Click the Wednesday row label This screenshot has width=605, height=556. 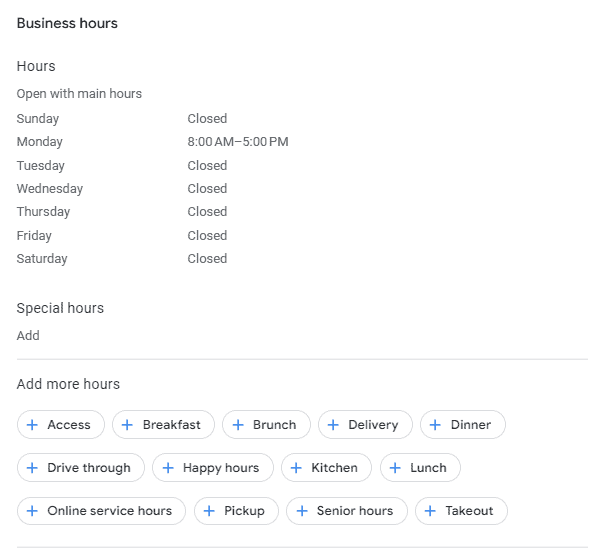point(50,189)
